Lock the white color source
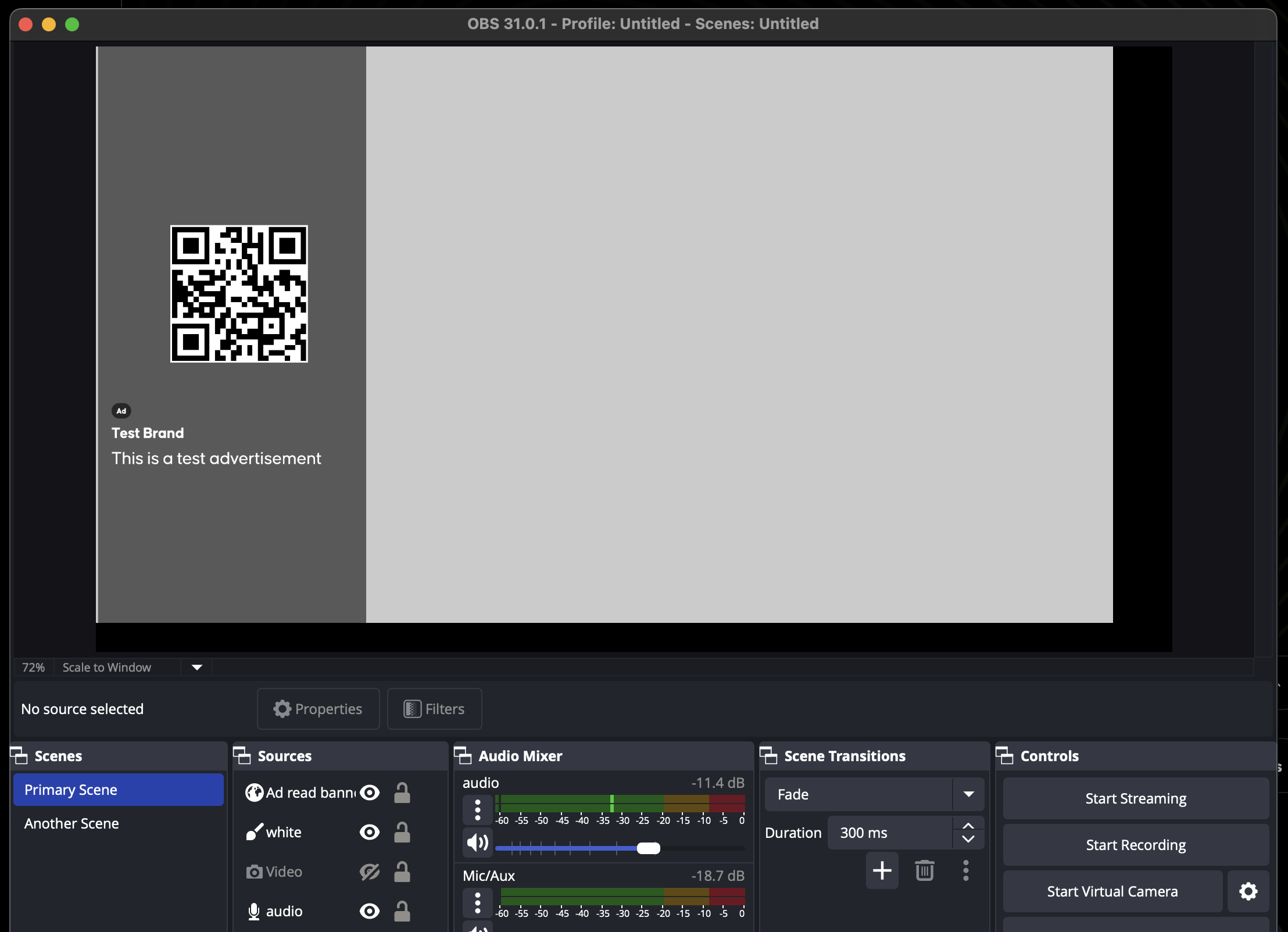The image size is (1288, 932). point(402,832)
